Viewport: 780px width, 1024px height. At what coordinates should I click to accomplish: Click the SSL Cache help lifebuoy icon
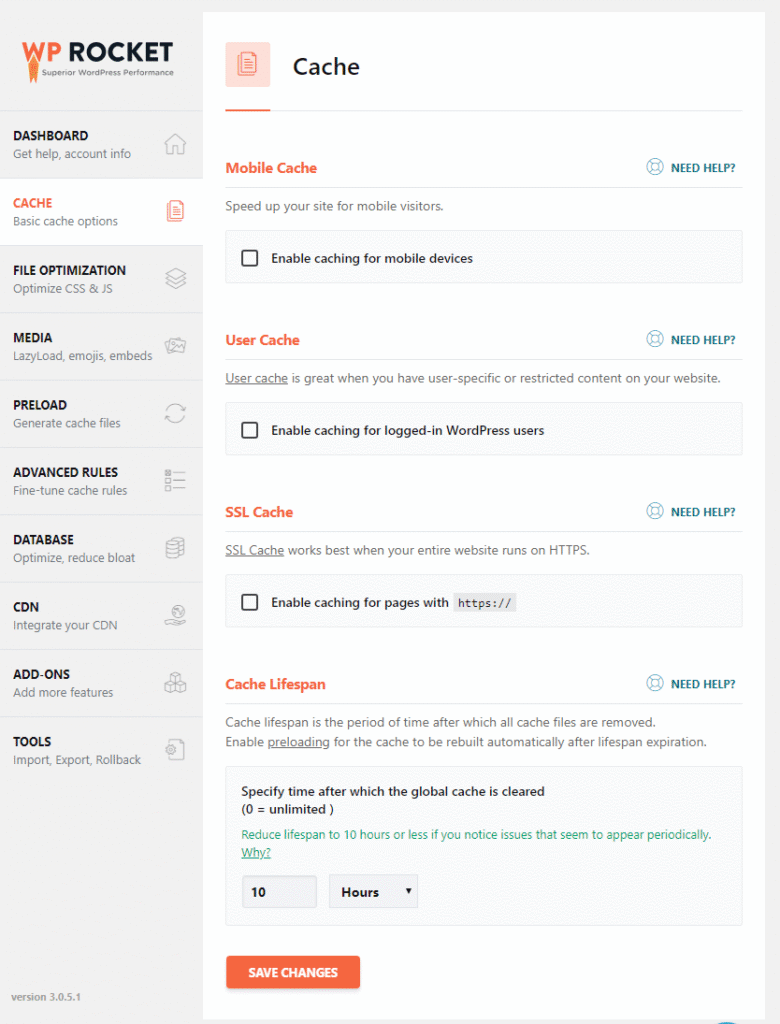(655, 511)
